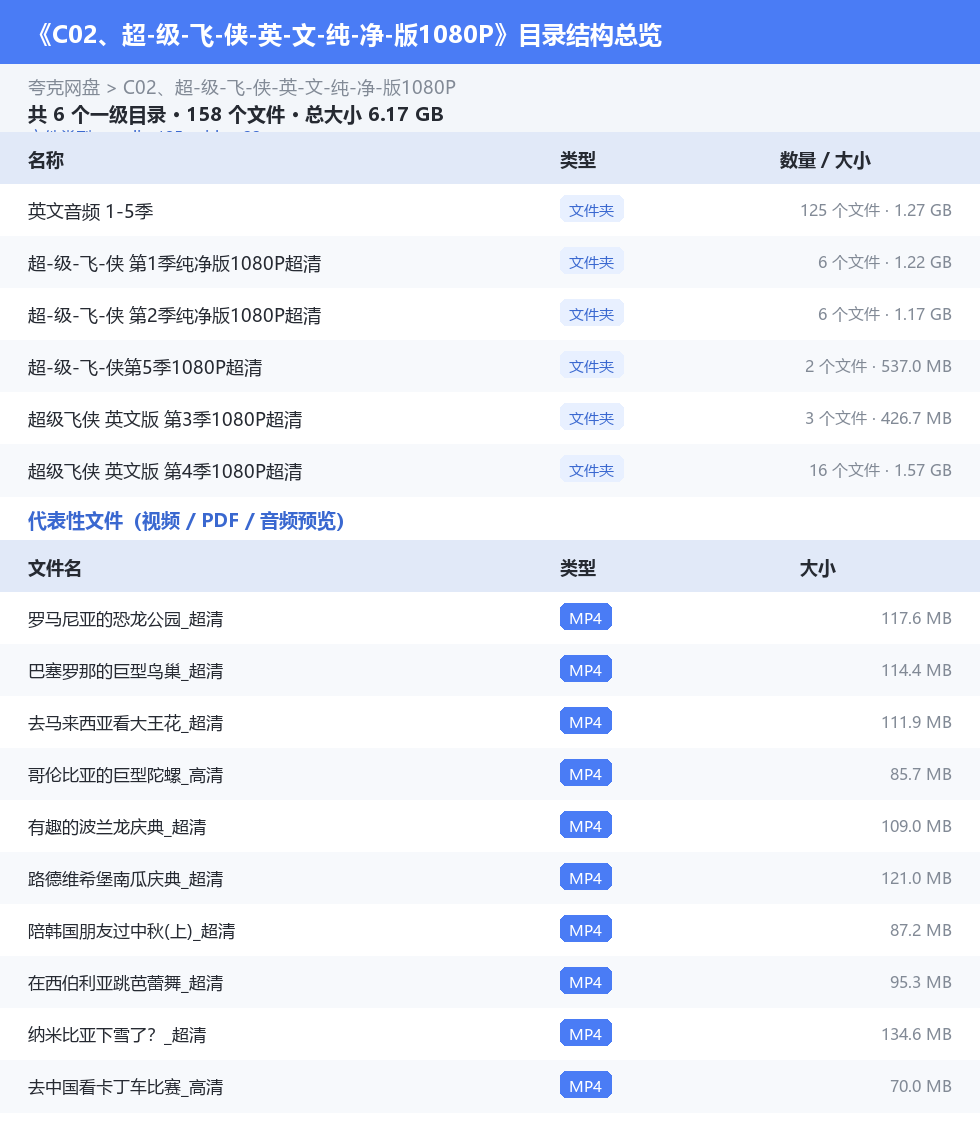
Task: Select file 哥伦比亚的巨型陀螺_高清
Action: click(490, 774)
